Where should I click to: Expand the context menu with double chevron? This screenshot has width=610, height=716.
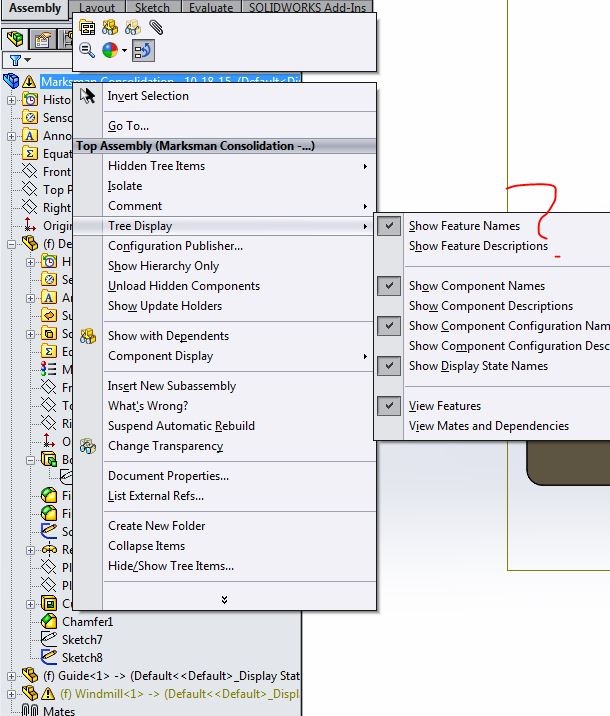tap(224, 600)
